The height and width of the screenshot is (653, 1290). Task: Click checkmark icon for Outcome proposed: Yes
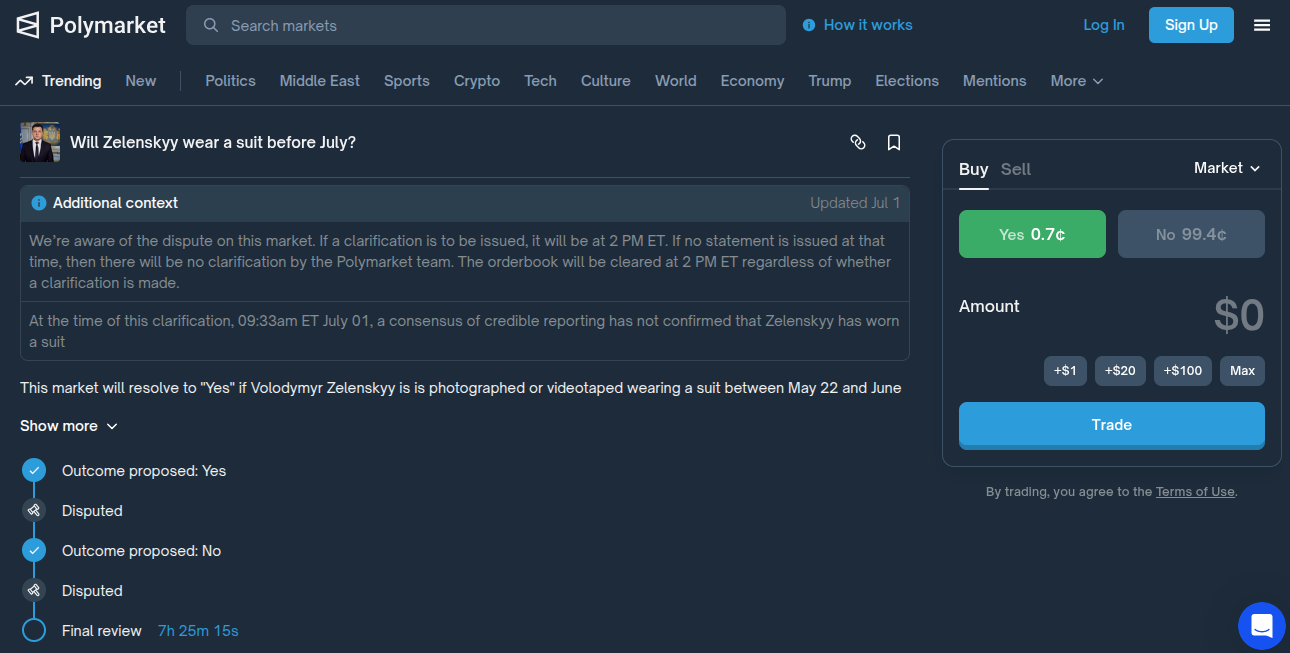[x=34, y=470]
